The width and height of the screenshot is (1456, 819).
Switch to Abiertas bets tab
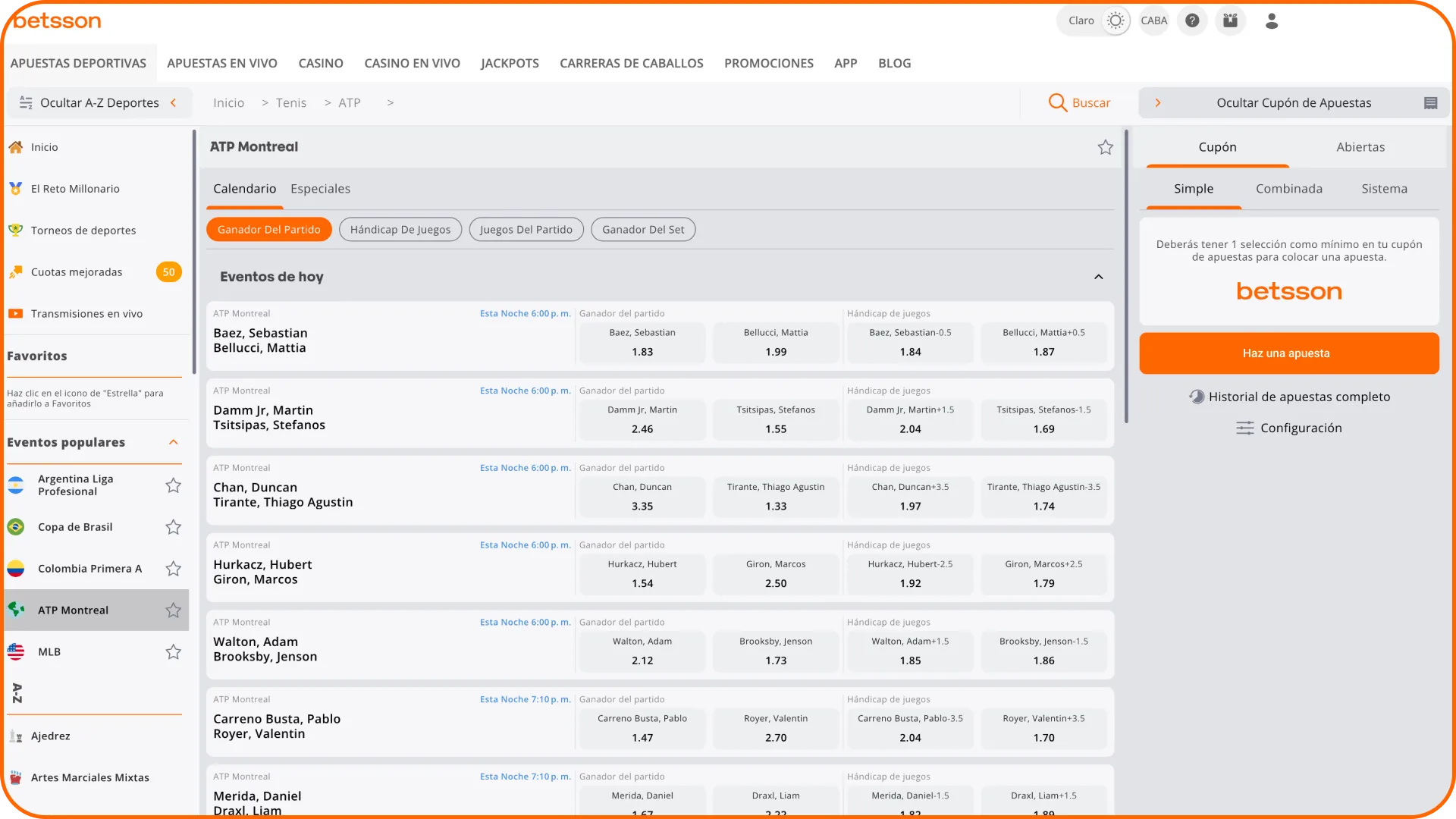1360,147
